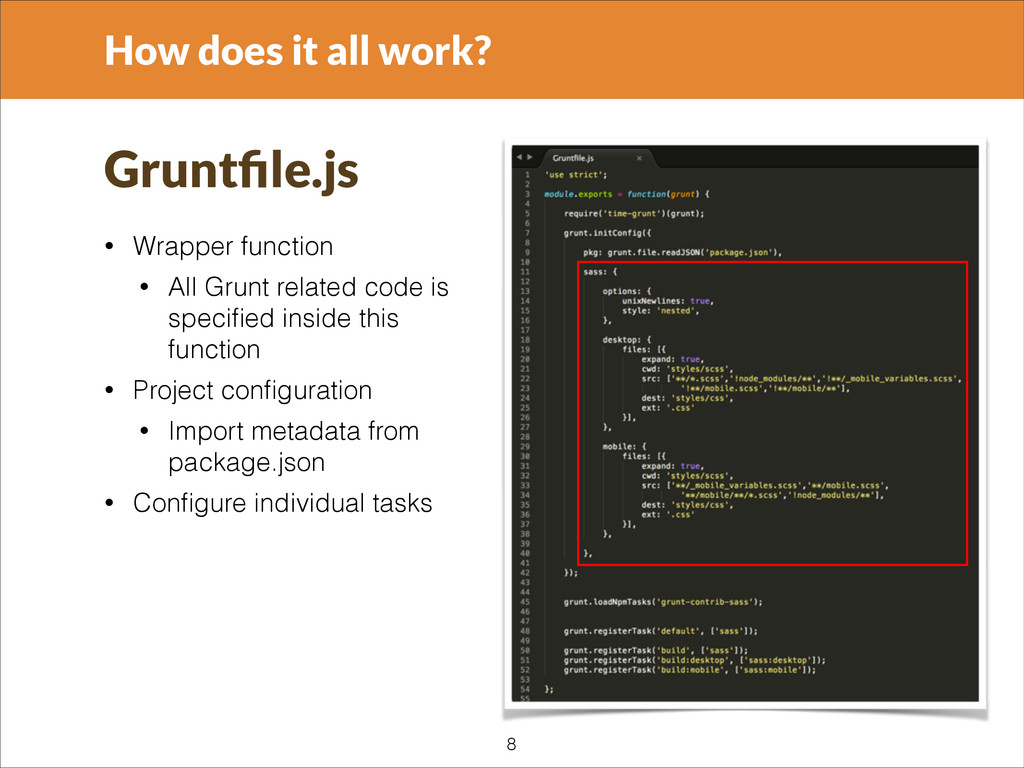Viewport: 1024px width, 768px height.
Task: Click the line beginning with '**/mobile/**/*.scss'
Action: (x=782, y=496)
